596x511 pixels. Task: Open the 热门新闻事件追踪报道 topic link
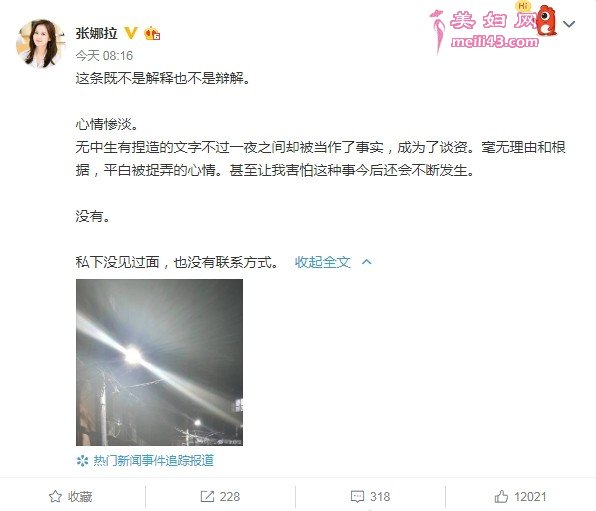(x=154, y=461)
